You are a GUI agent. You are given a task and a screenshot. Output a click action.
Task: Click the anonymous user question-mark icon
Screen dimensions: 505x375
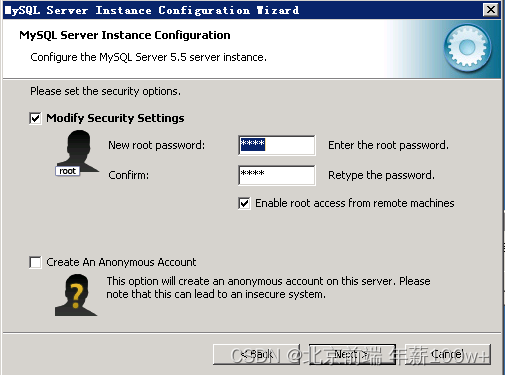[76, 295]
